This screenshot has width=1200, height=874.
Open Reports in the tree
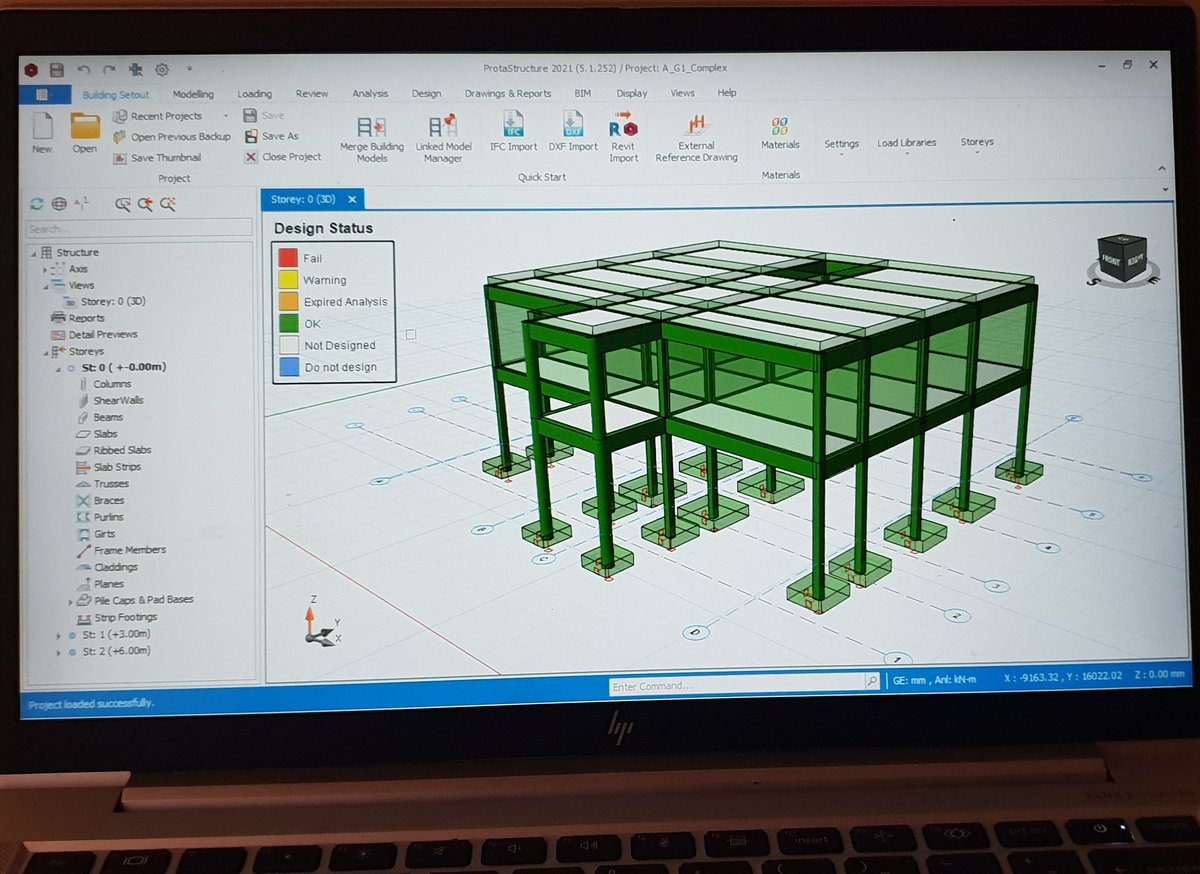tap(87, 318)
